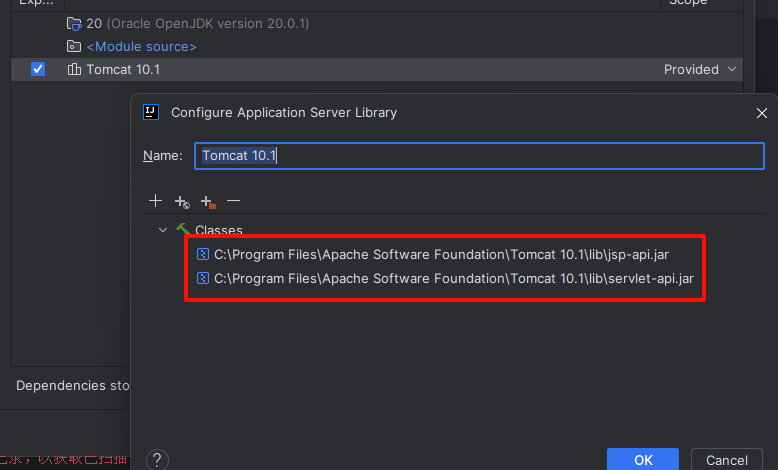This screenshot has height=470, width=778.
Task: Collapse the Classes tree node
Action: [x=163, y=230]
